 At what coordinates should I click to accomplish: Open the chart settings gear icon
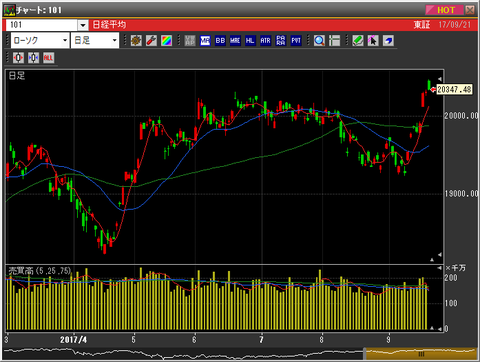point(136,41)
